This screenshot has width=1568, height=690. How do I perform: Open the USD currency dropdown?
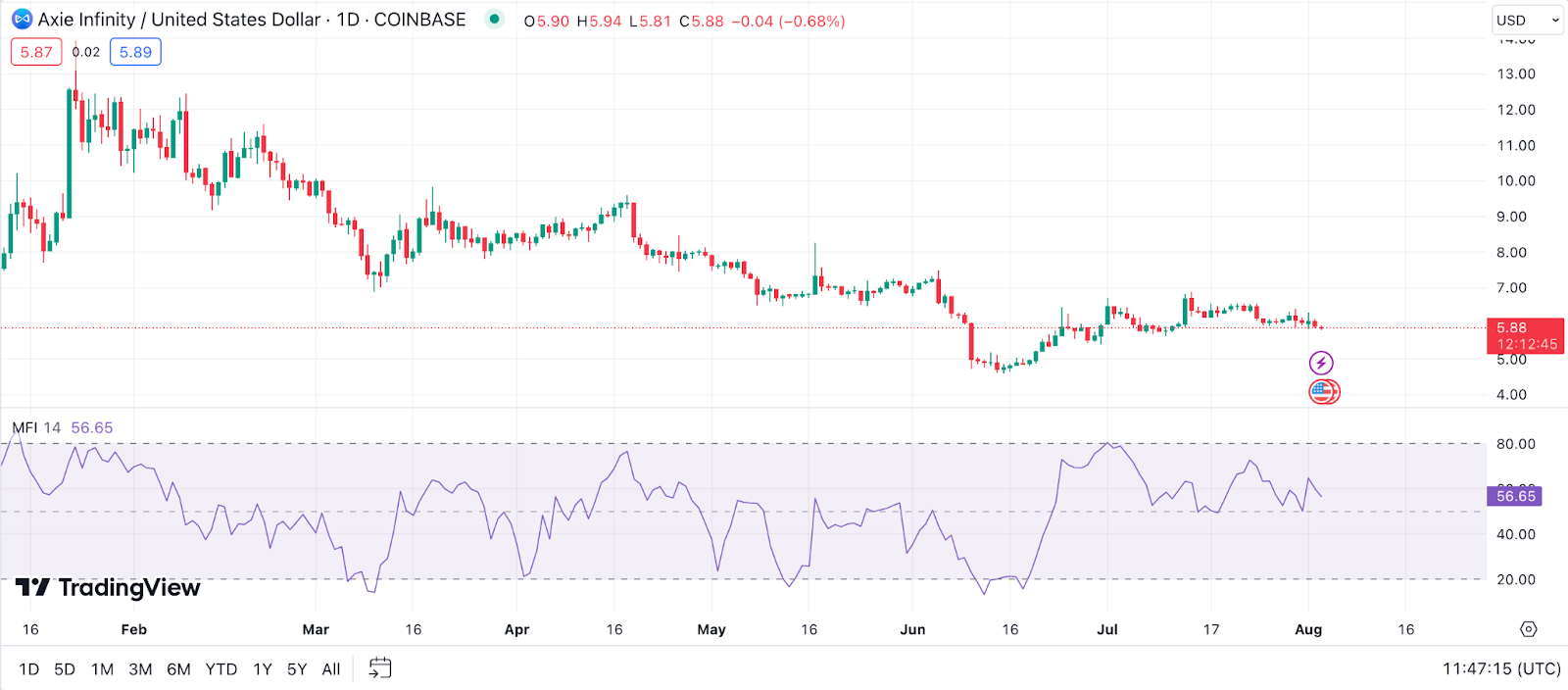tap(1528, 20)
